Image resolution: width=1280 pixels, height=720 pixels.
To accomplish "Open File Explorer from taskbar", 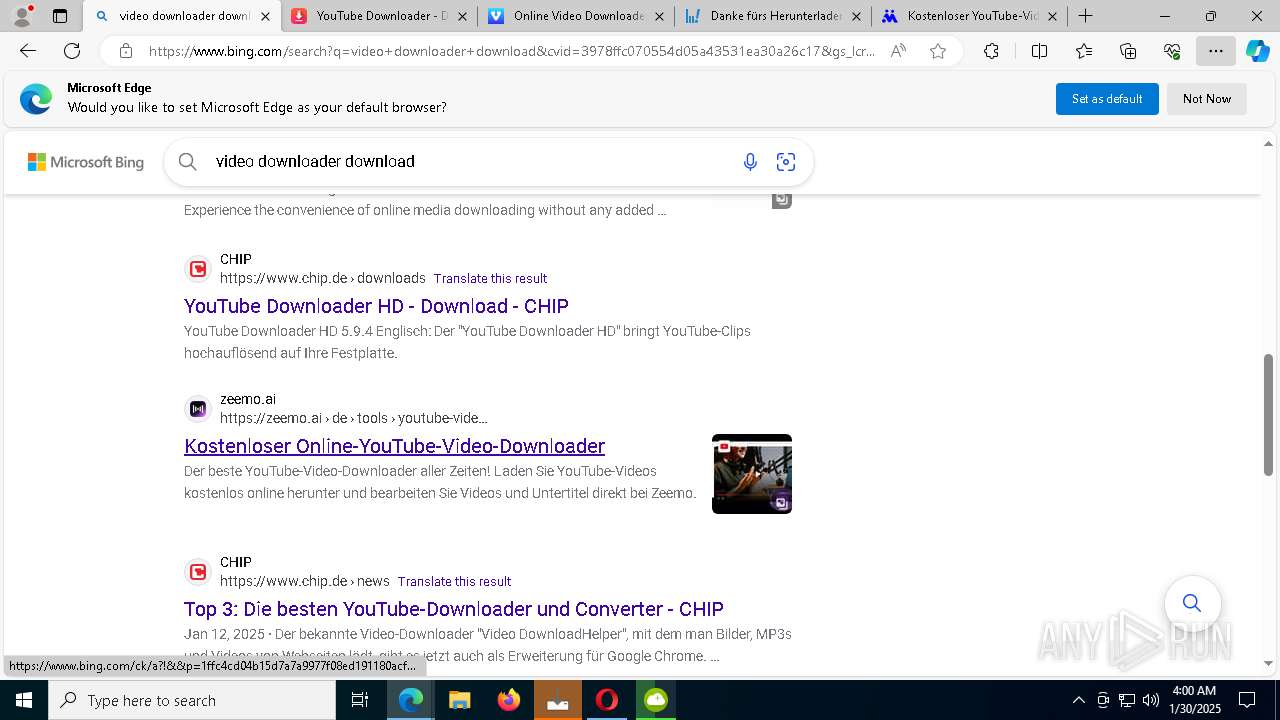I will coord(459,700).
